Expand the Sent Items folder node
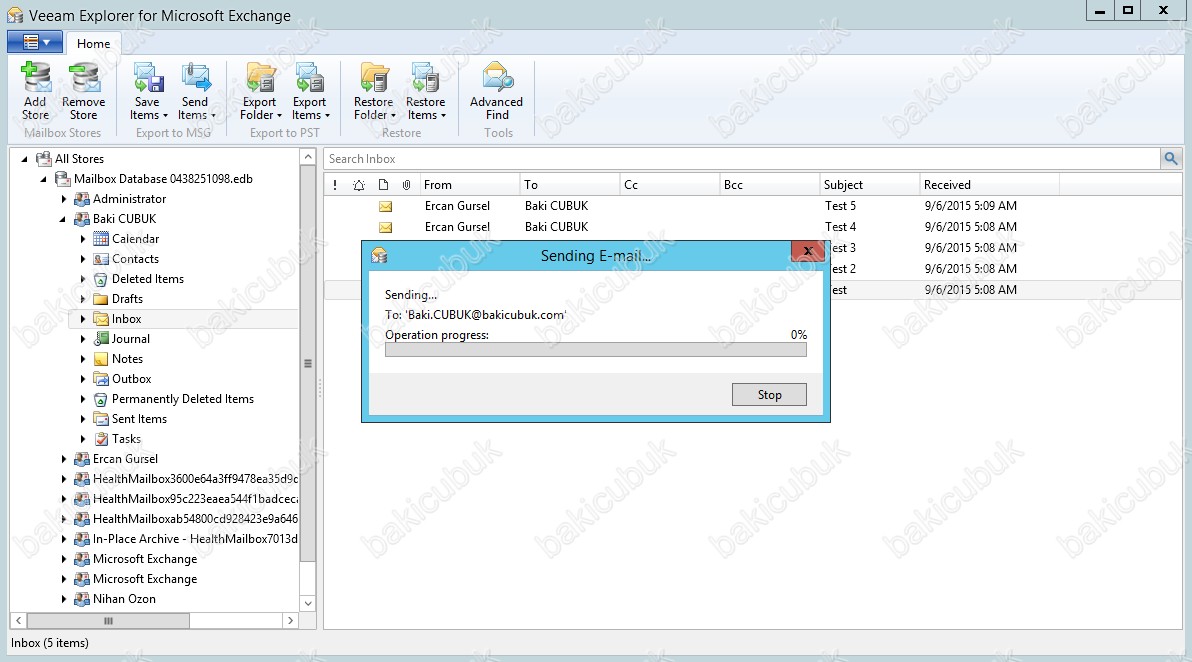1192x662 pixels. pos(83,419)
